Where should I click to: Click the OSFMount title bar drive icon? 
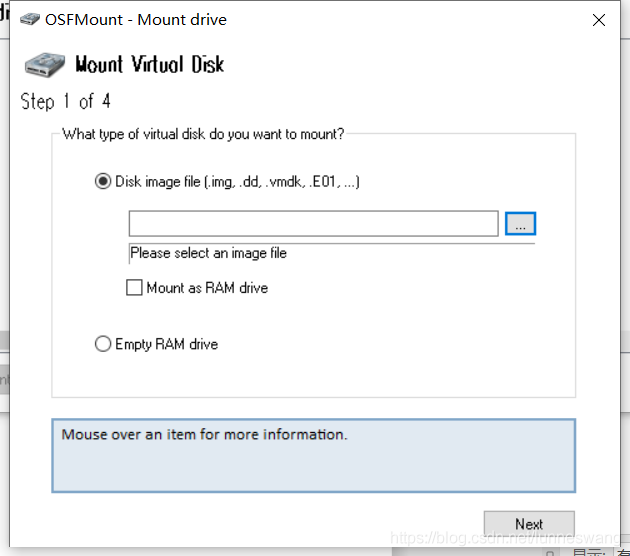click(x=30, y=19)
